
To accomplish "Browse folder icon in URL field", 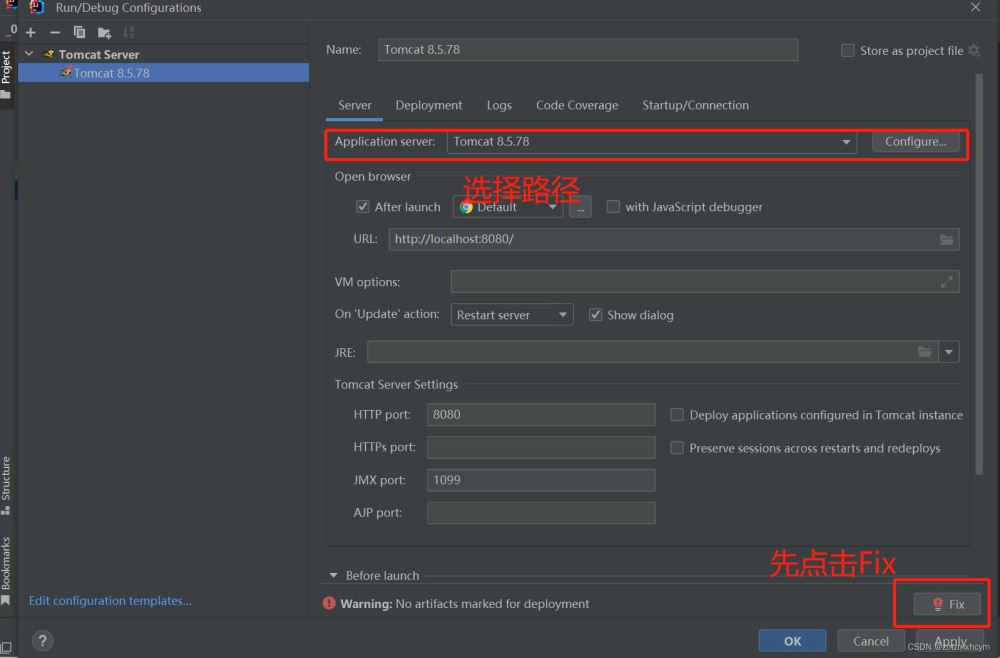I will [x=946, y=239].
